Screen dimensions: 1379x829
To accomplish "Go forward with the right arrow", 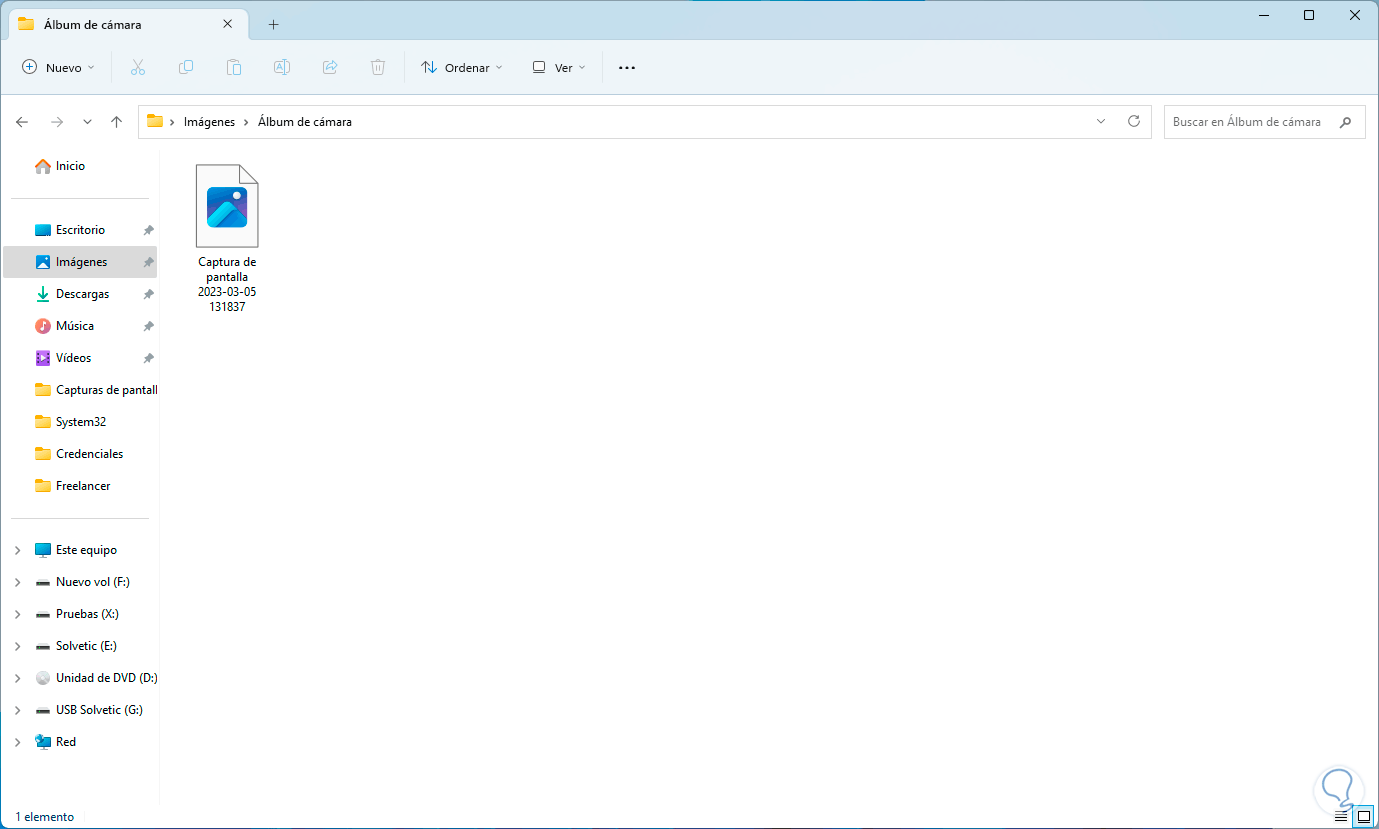I will click(x=57, y=122).
